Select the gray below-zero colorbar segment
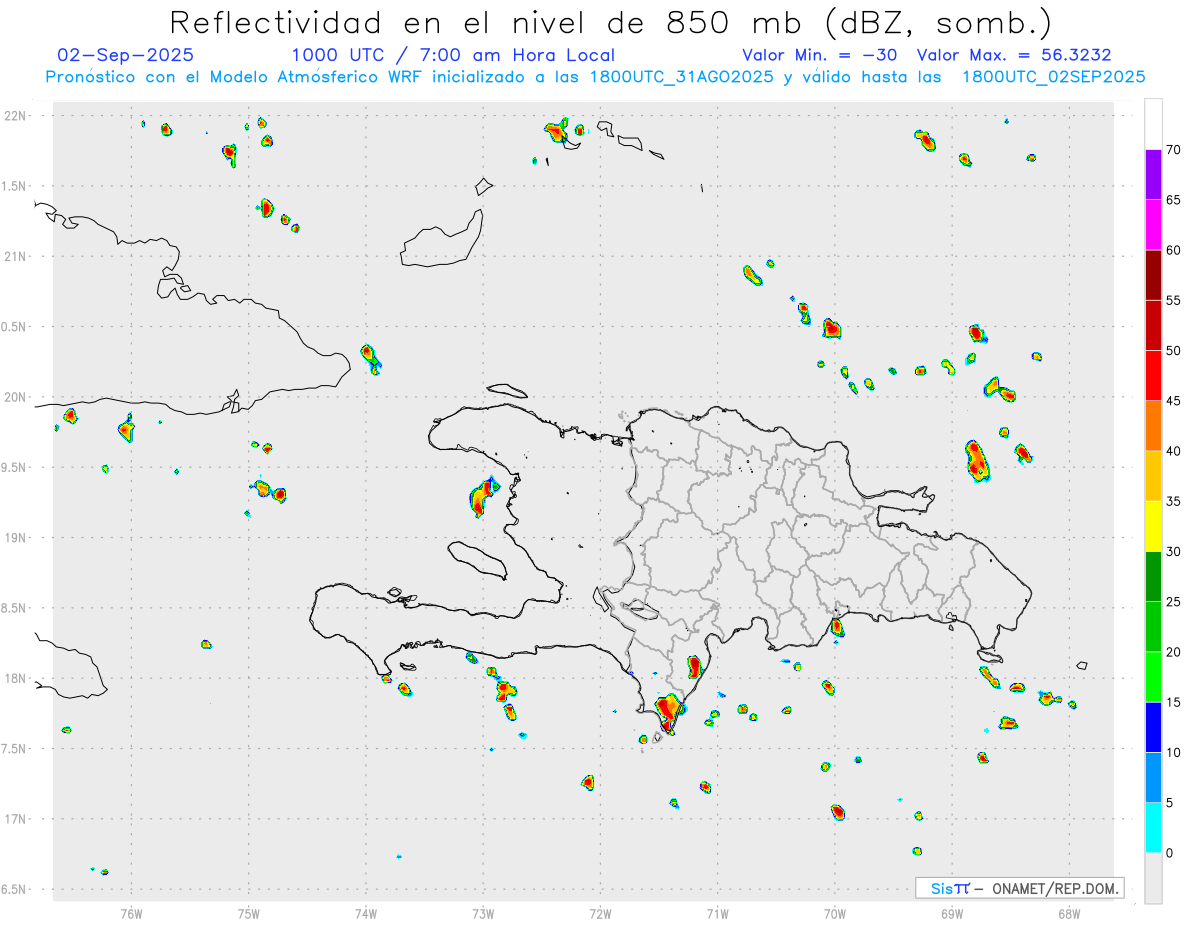Screen dimensions: 1200x927 pyautogui.click(x=1153, y=878)
